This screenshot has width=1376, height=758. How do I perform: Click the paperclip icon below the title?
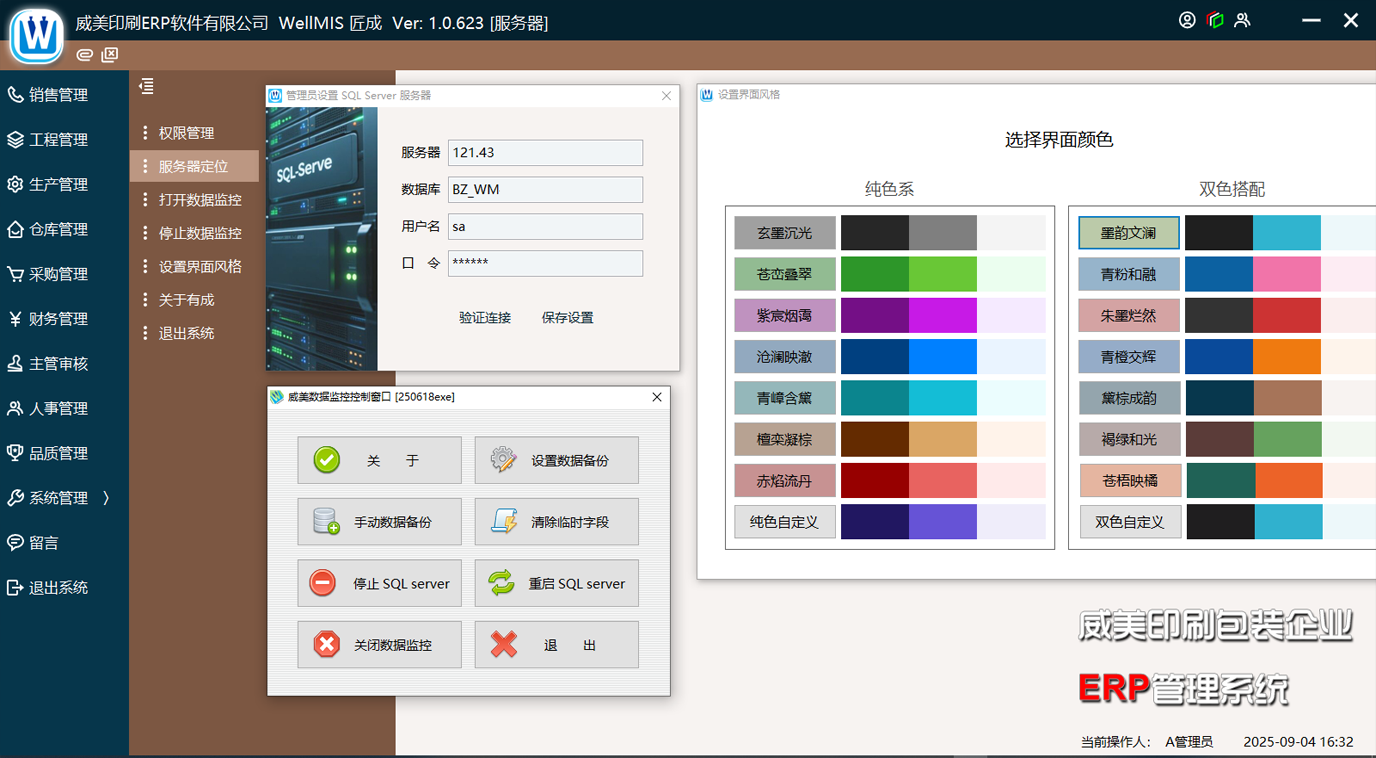(x=85, y=55)
